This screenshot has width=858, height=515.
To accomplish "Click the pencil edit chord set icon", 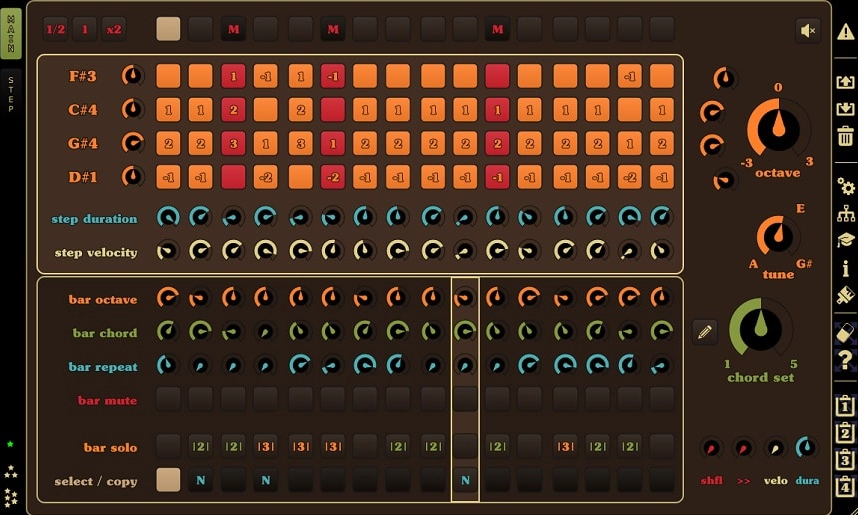I will point(705,332).
